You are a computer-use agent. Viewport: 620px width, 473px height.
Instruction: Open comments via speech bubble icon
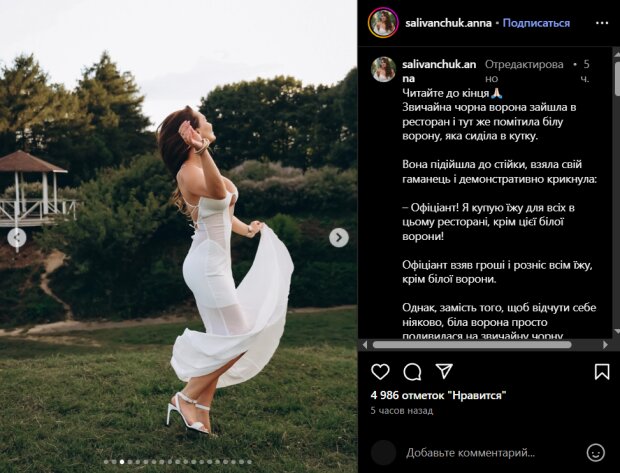click(x=412, y=372)
